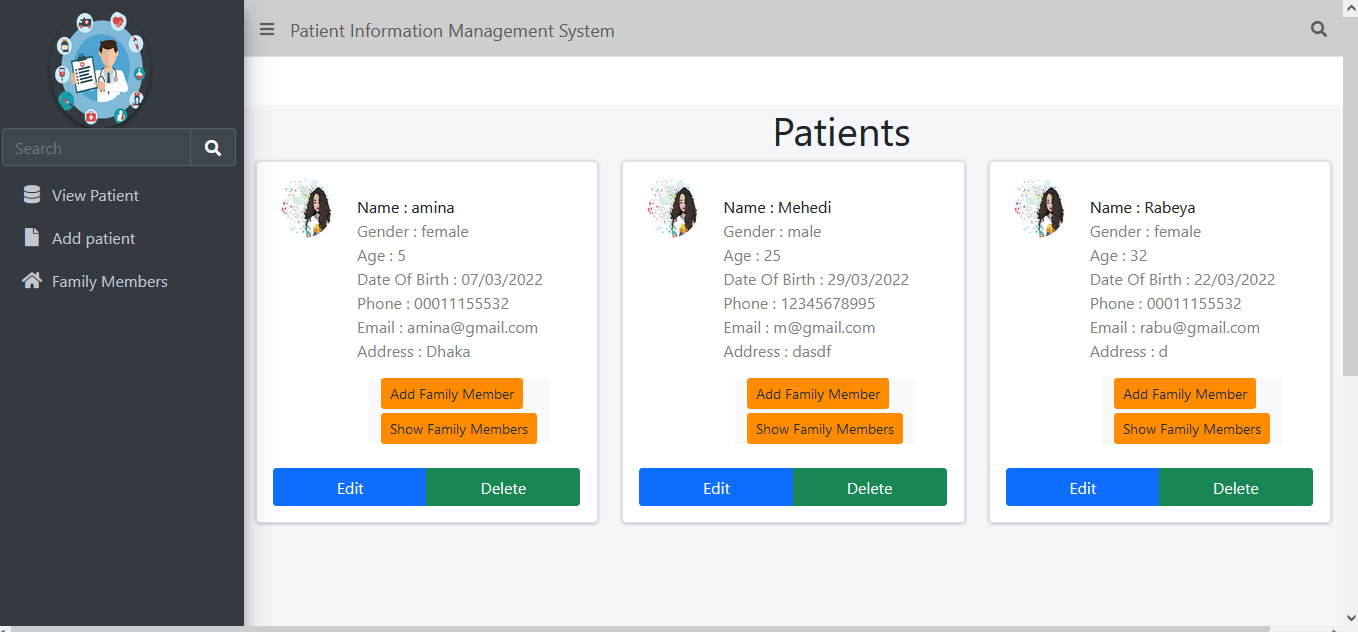Screen dimensions: 1358x632
Task: Click the sidebar search button icon
Action: click(x=213, y=147)
